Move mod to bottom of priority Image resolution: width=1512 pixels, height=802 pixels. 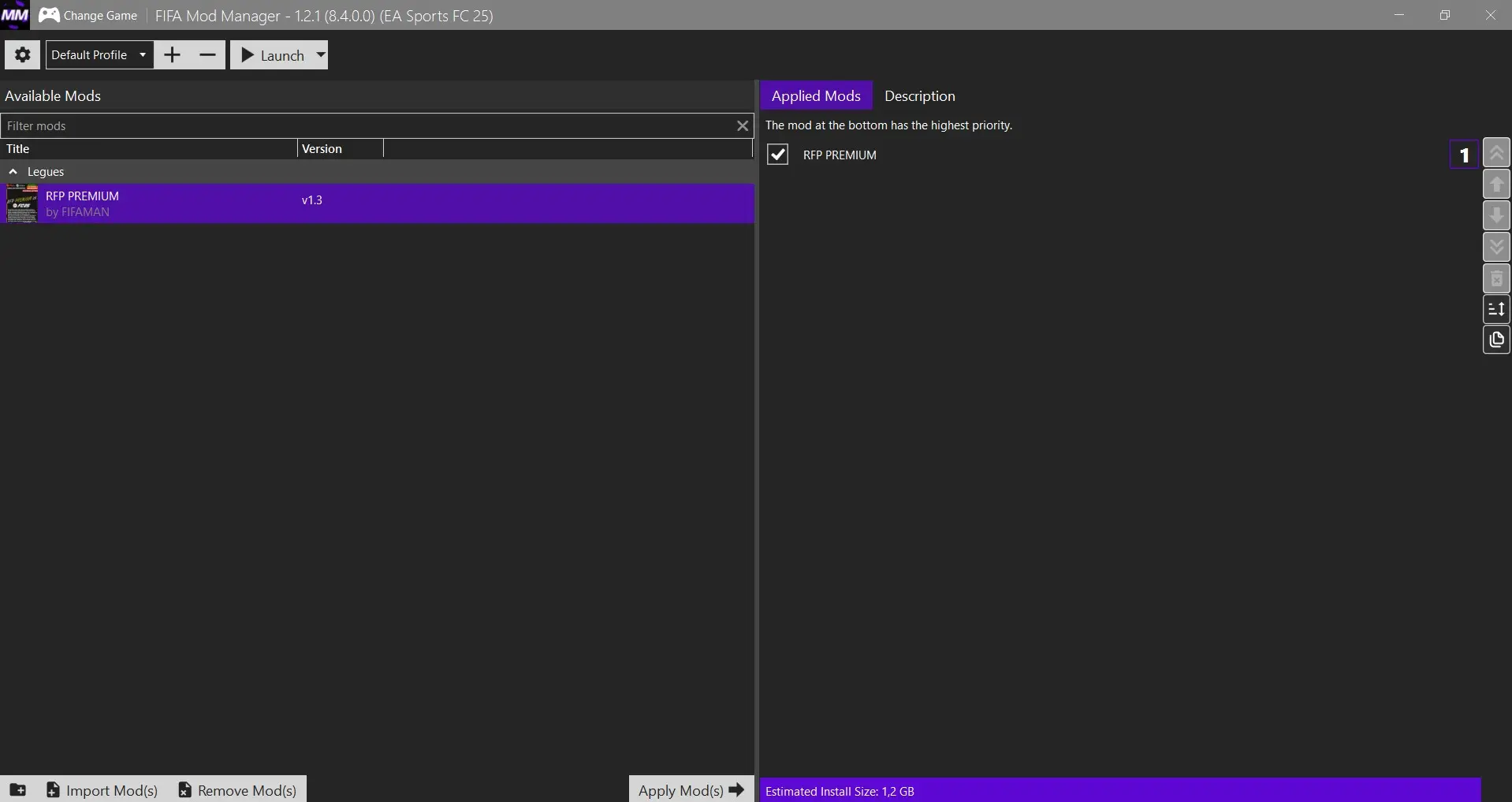(1496, 247)
